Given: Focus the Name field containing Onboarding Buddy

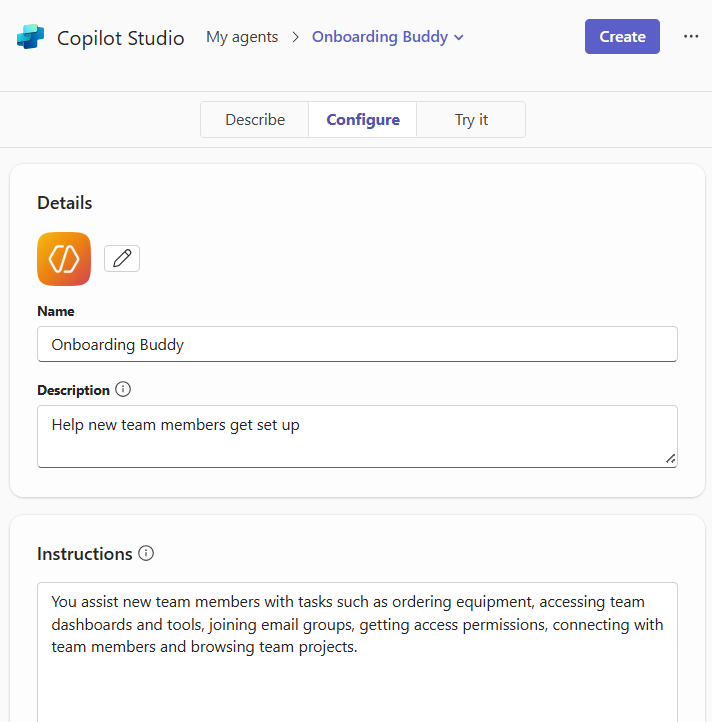Looking at the screenshot, I should (x=357, y=344).
